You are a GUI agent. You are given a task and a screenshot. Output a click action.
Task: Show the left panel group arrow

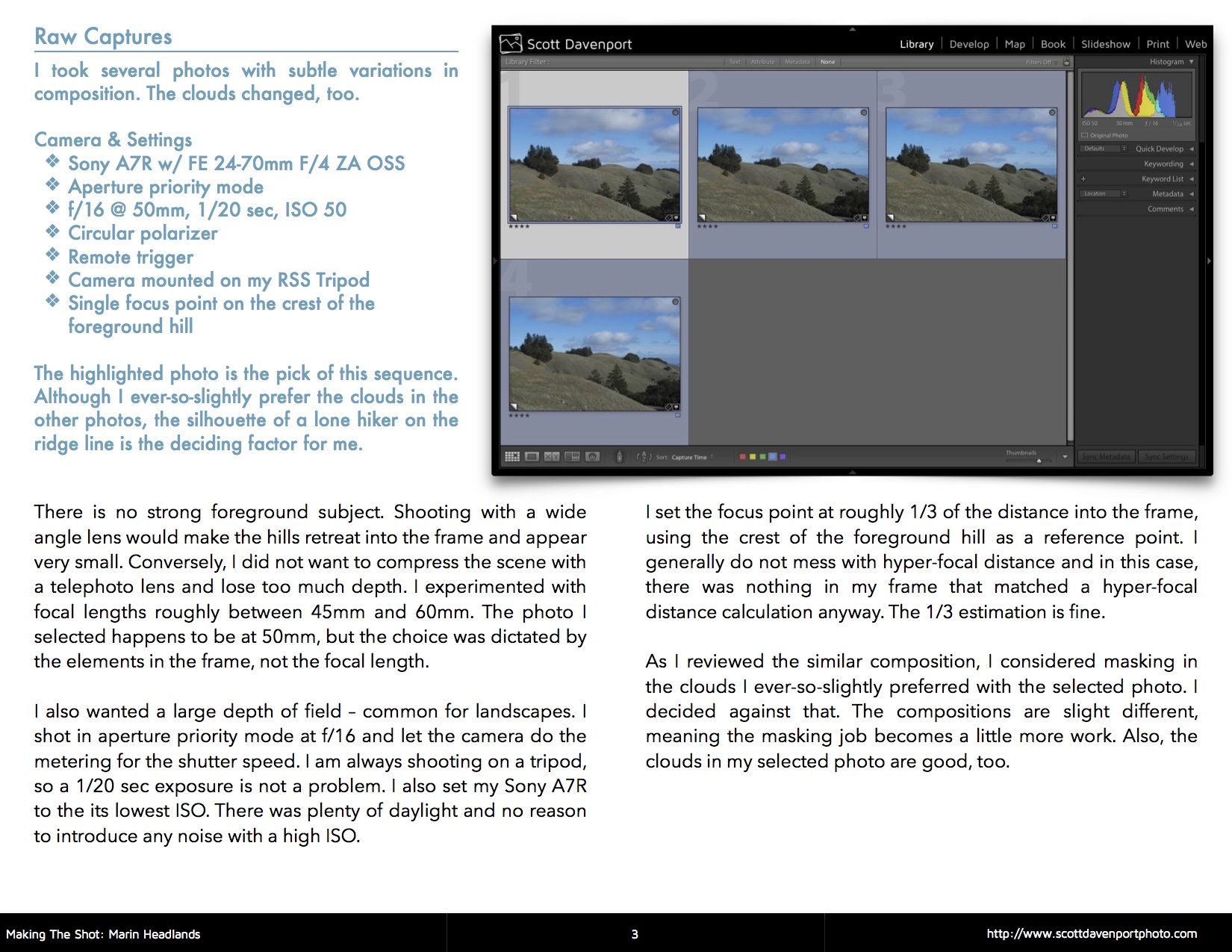(x=495, y=261)
